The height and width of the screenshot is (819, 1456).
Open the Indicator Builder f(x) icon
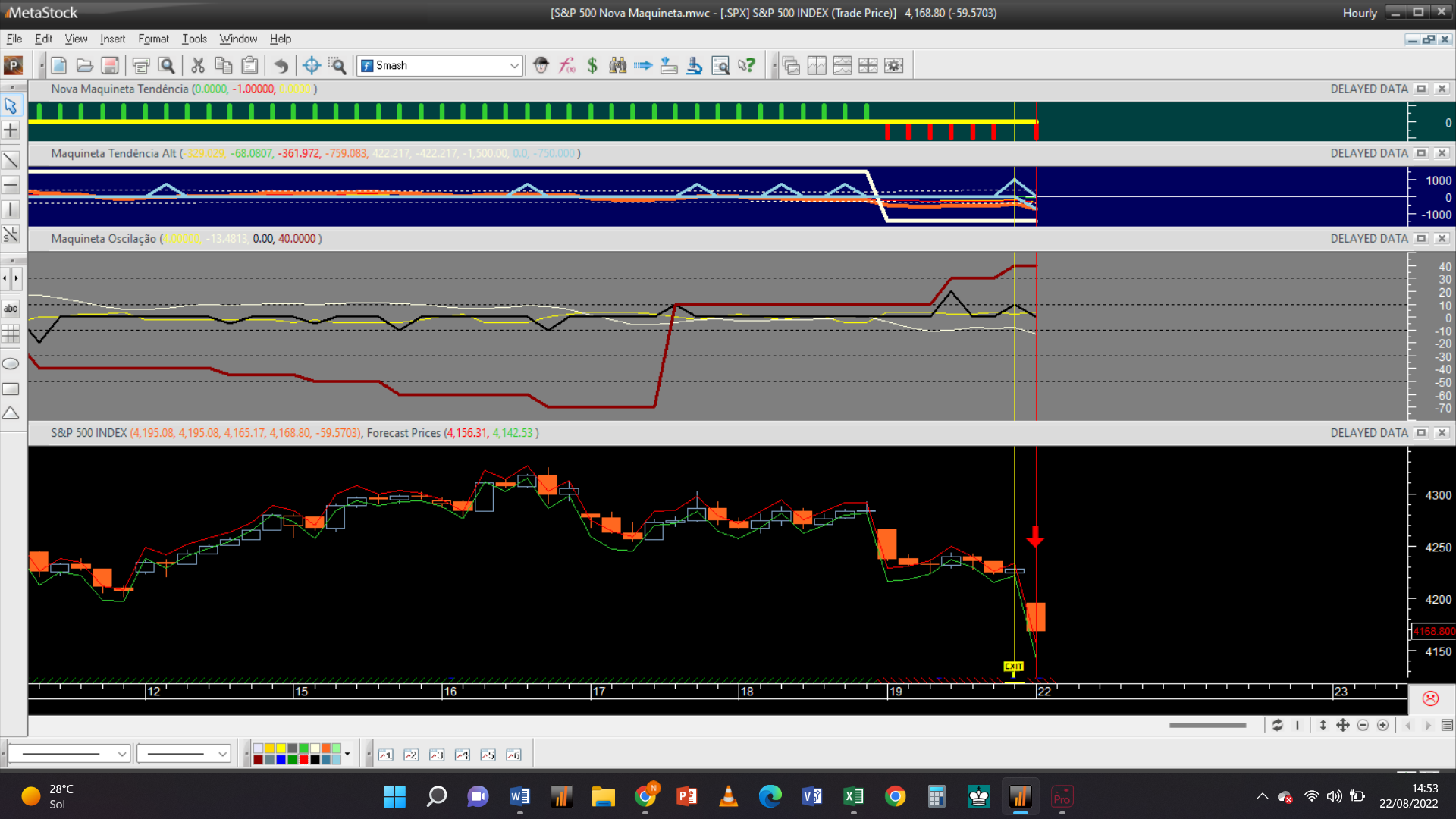point(567,66)
